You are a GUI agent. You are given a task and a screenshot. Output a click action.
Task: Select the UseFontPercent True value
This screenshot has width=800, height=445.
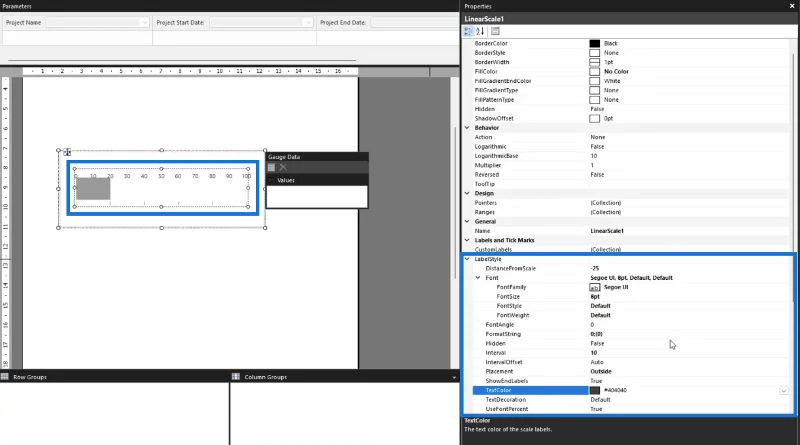click(596, 409)
